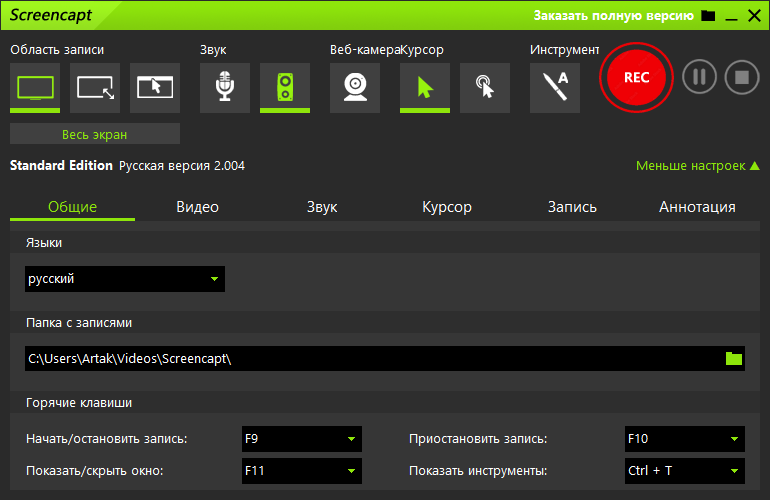Open the annotation tool (Инструмент)
Screen dimensions: 770x500
(554, 87)
